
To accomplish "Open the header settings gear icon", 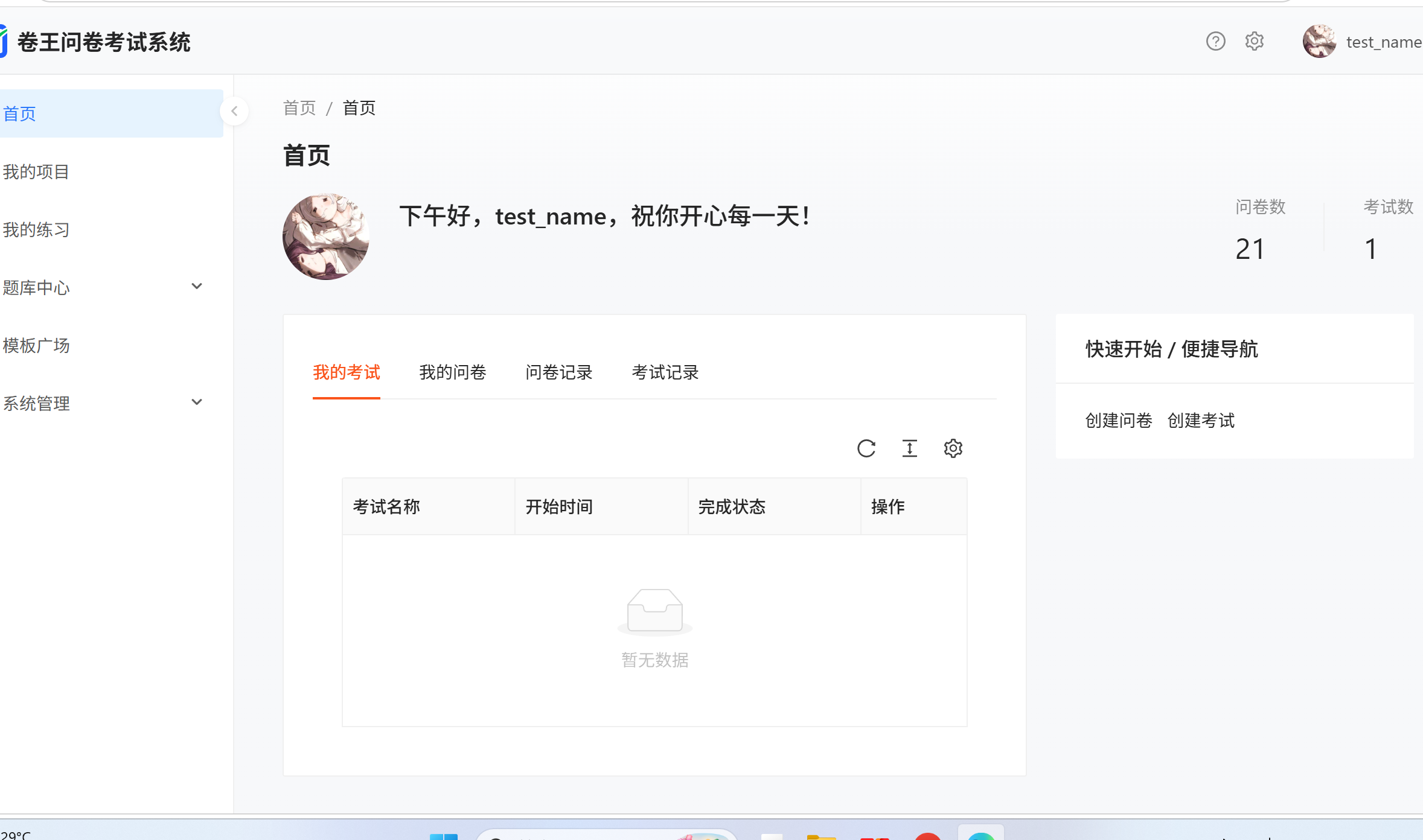I will pyautogui.click(x=1254, y=42).
